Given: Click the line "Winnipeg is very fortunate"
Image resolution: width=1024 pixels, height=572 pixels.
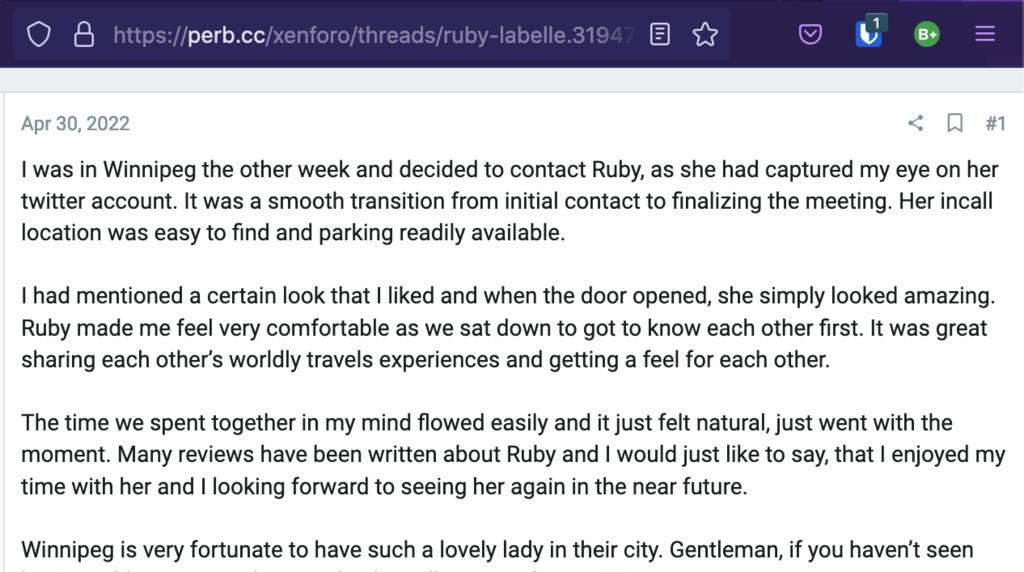Looking at the screenshot, I should tap(340, 550).
